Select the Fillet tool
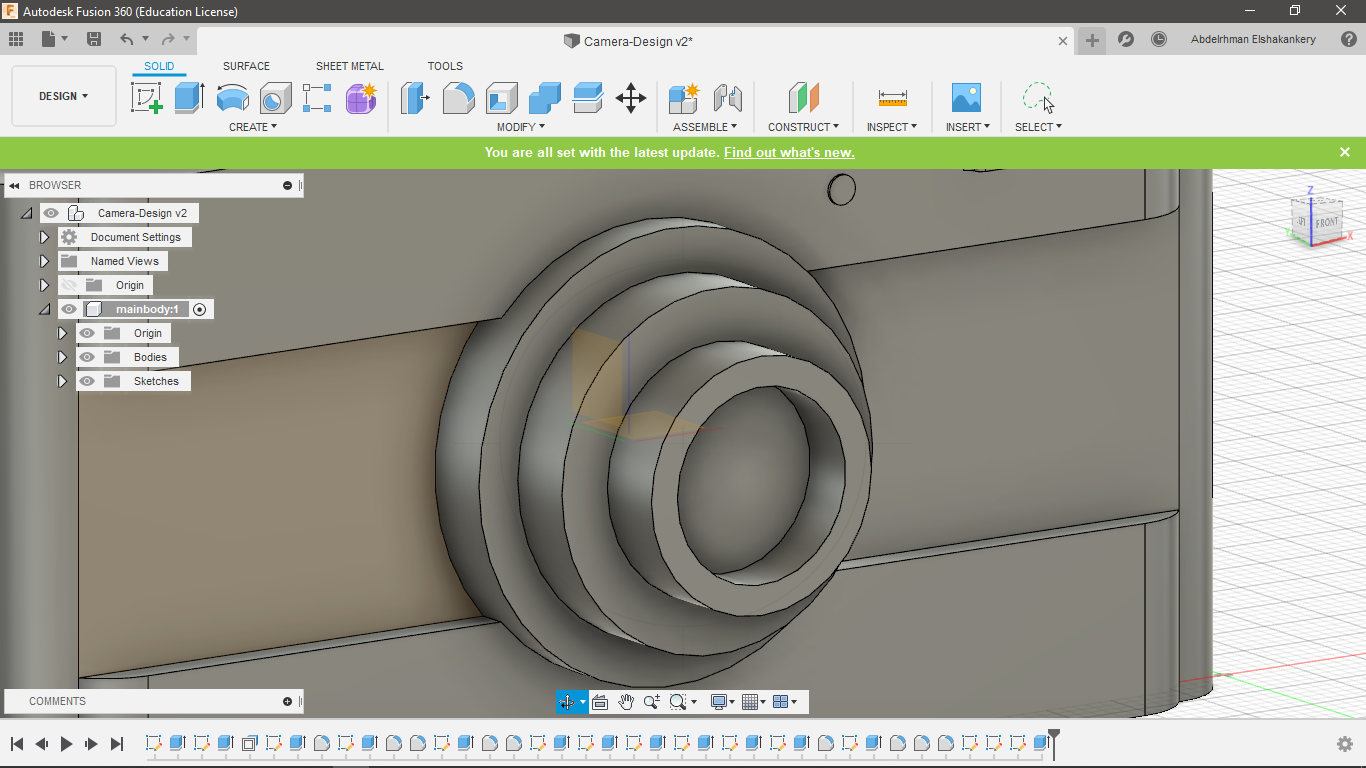The image size is (1366, 768). click(x=459, y=98)
